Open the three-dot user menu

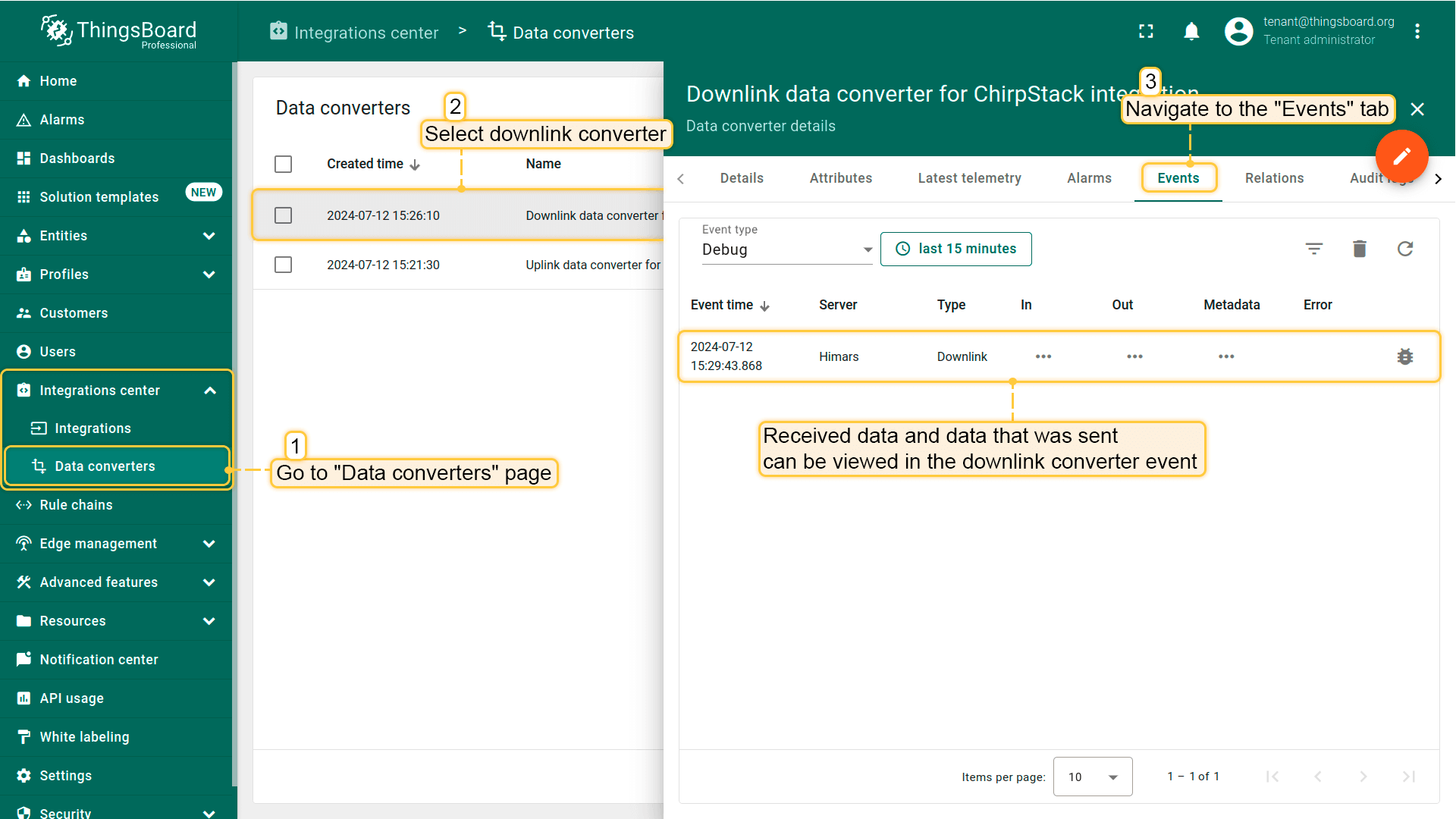click(1417, 31)
